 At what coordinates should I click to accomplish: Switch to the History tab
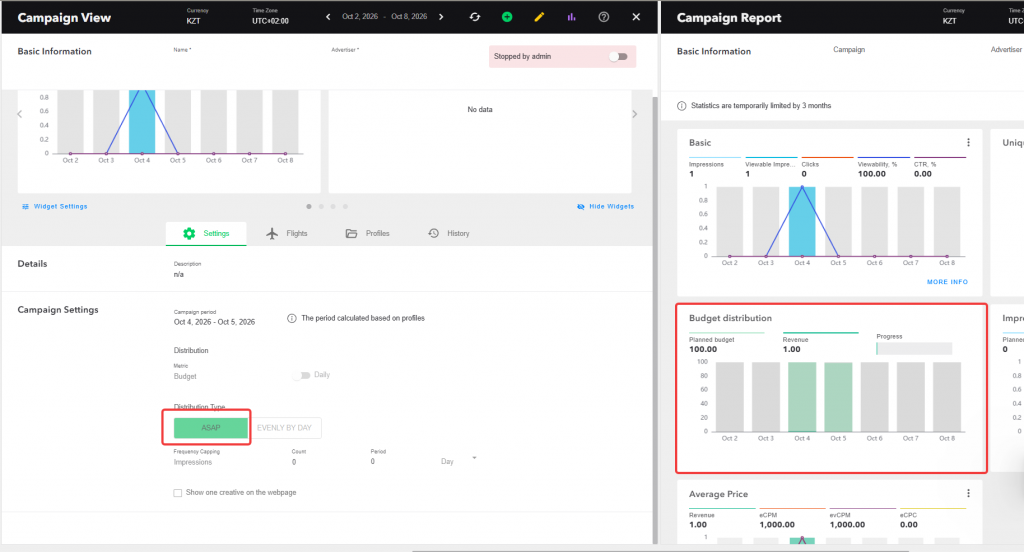pos(449,233)
